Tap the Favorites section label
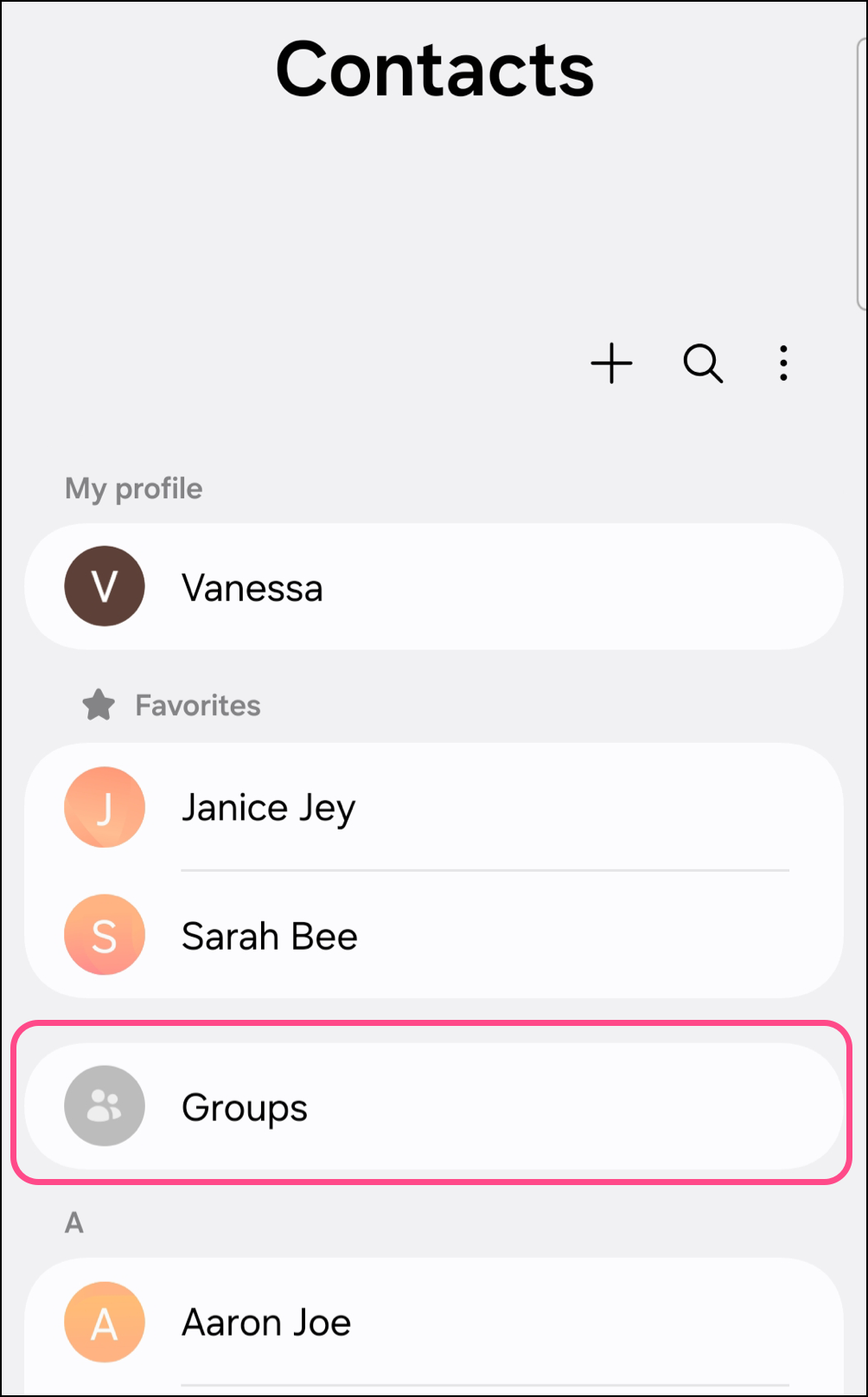Viewport: 868px width, 1397px height. click(198, 706)
